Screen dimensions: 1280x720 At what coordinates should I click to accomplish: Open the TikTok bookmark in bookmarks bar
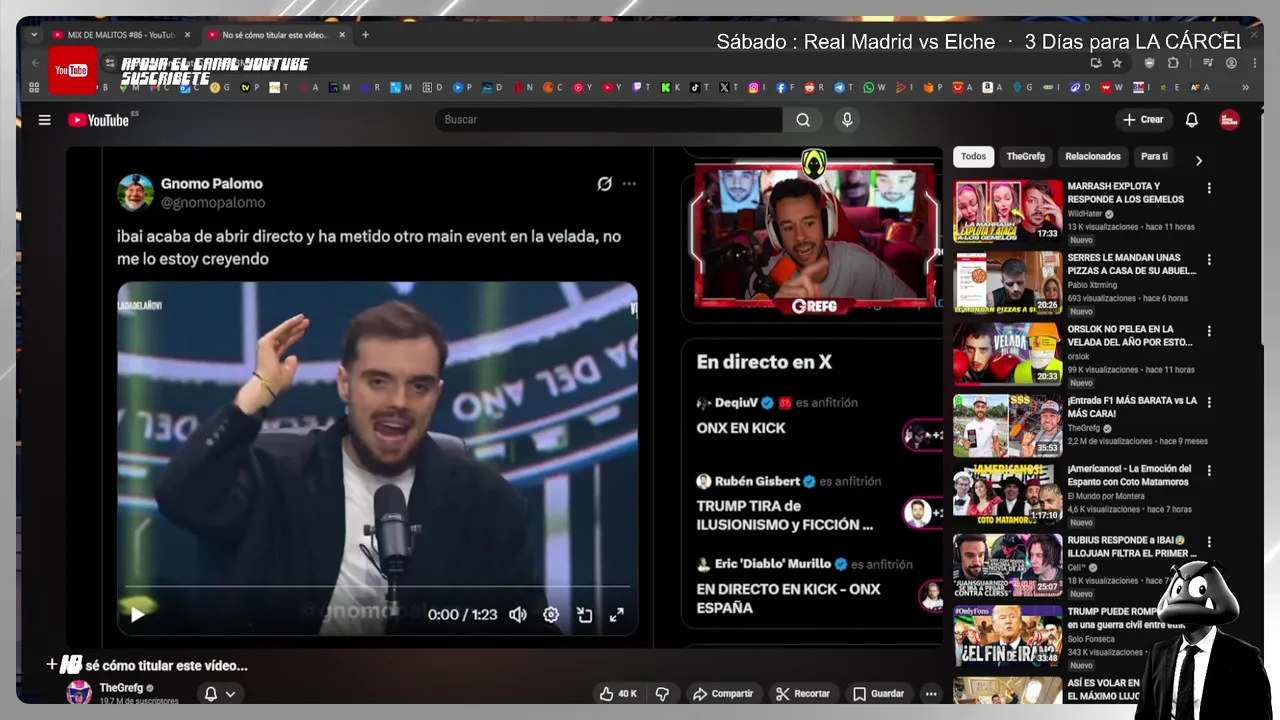point(697,88)
